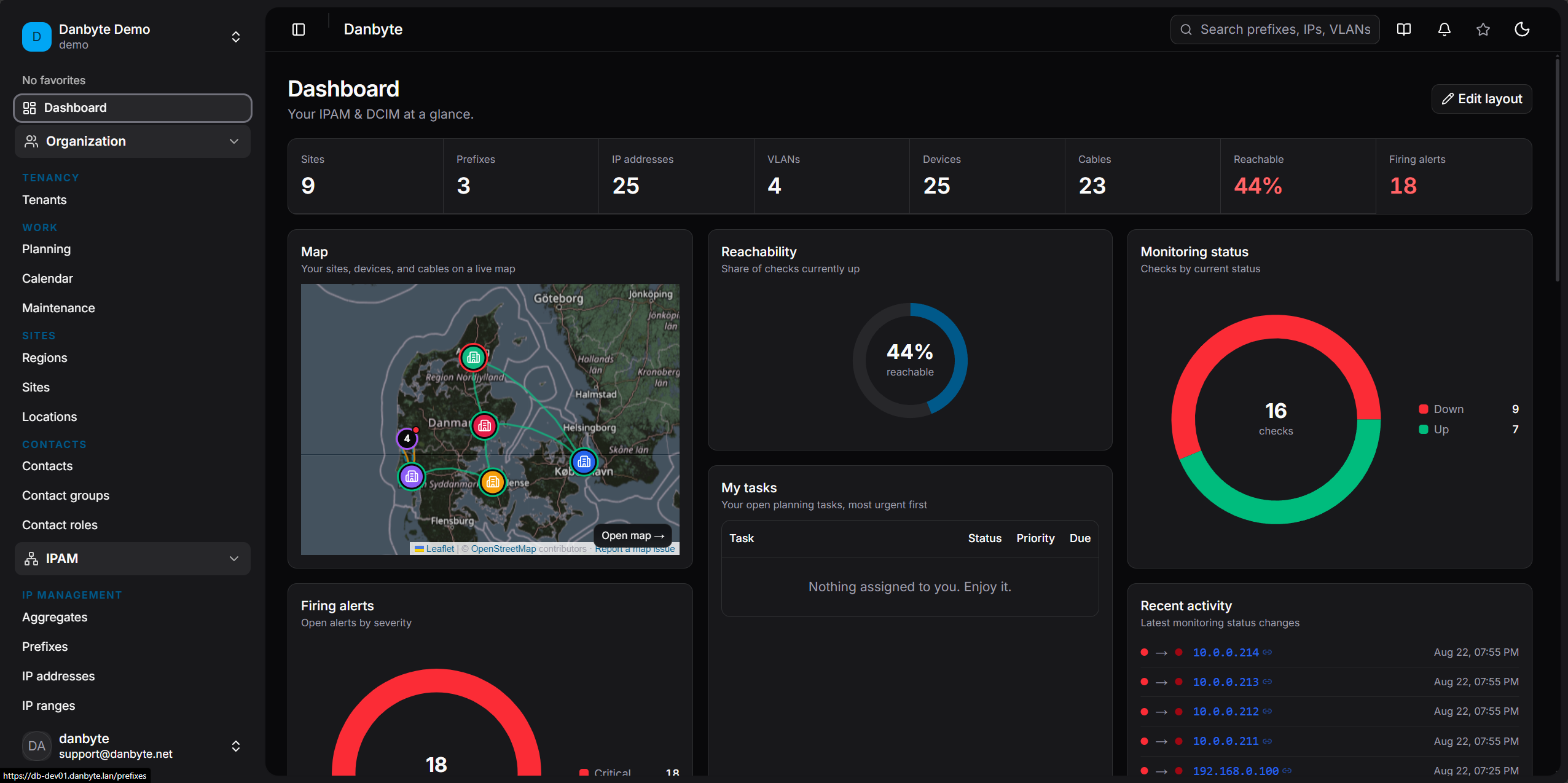Click the Due column header

coord(1080,538)
